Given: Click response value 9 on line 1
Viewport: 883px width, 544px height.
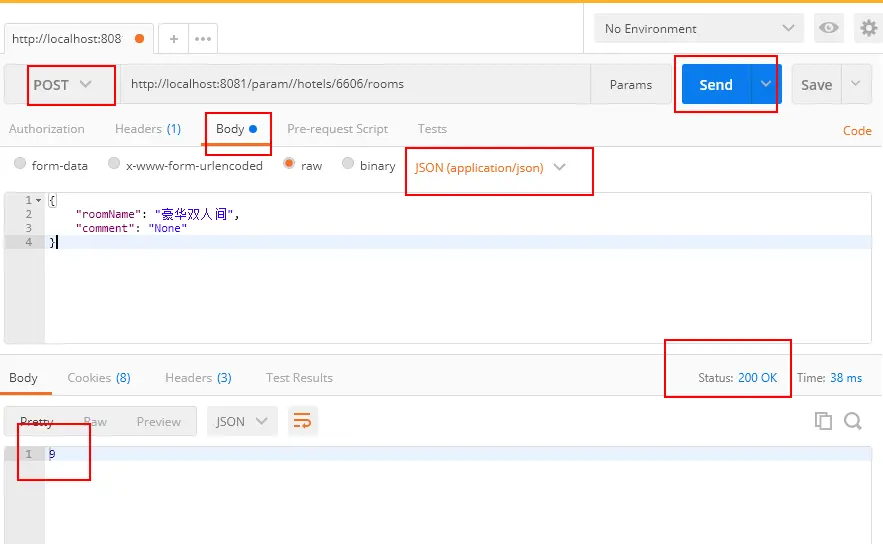Looking at the screenshot, I should (52, 454).
